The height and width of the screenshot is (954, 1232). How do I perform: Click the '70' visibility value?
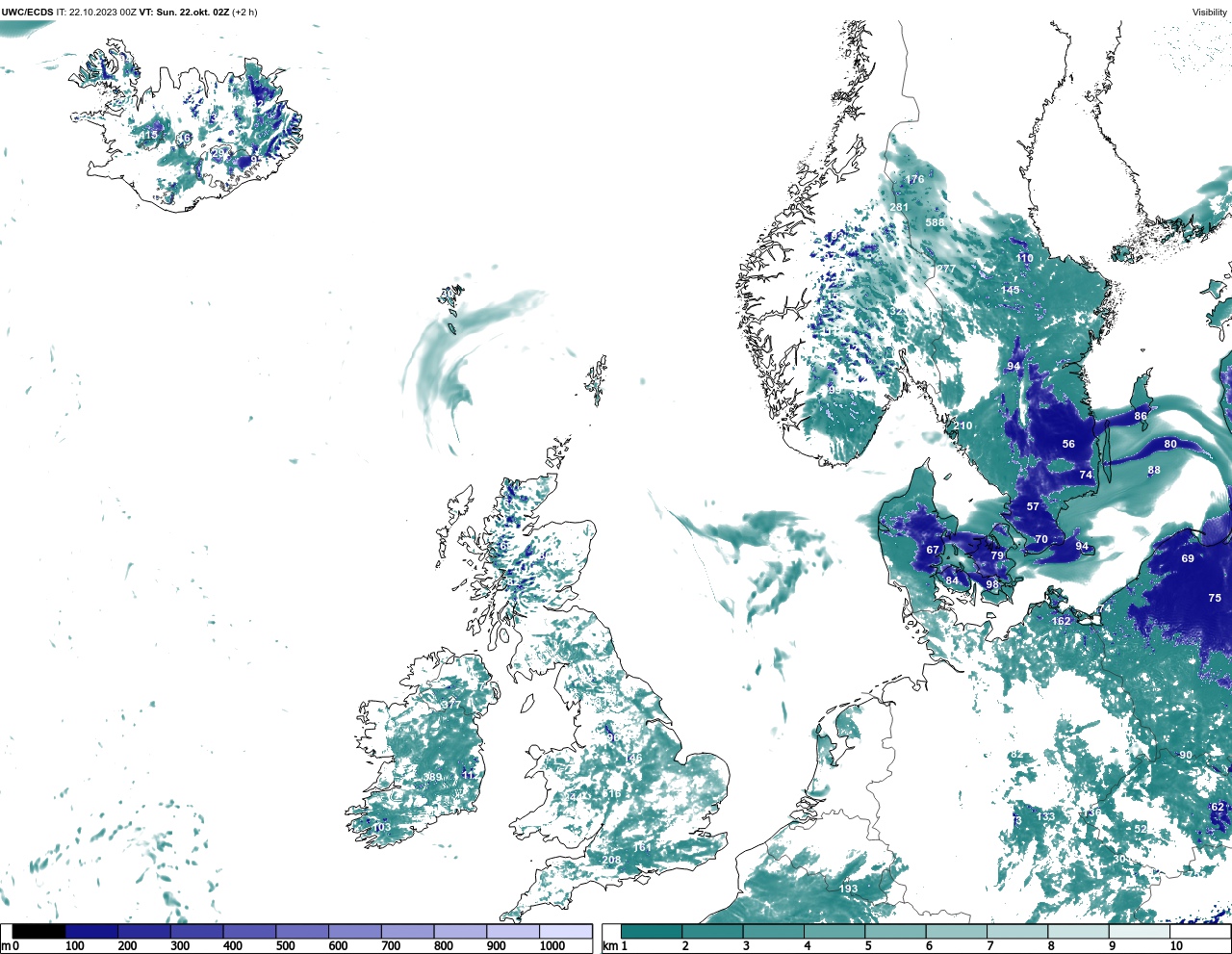pyautogui.click(x=1040, y=540)
